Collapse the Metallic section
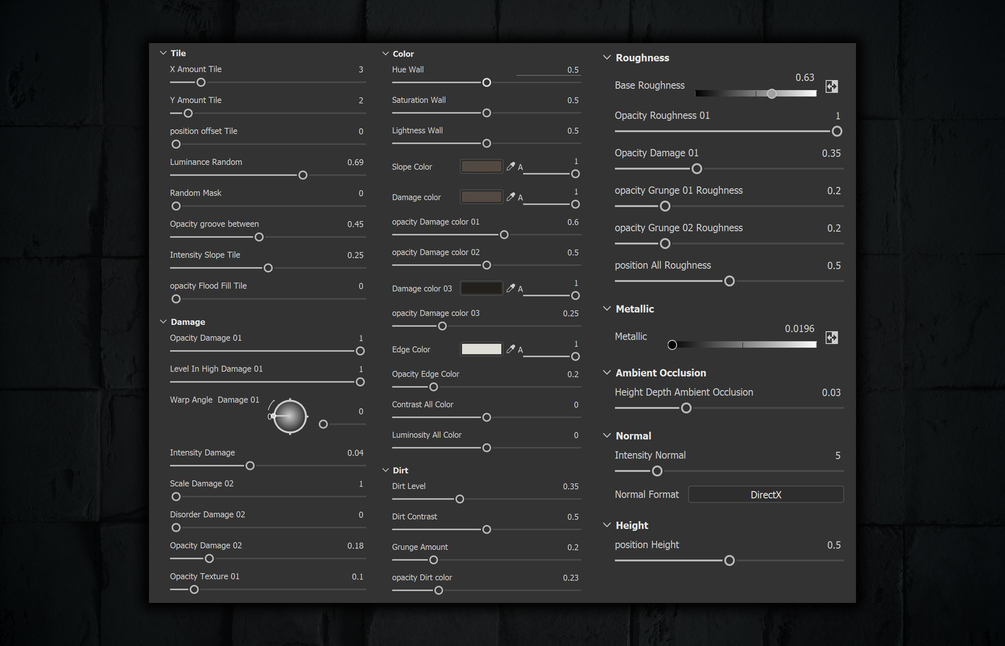The height and width of the screenshot is (646, 1005). pos(606,309)
